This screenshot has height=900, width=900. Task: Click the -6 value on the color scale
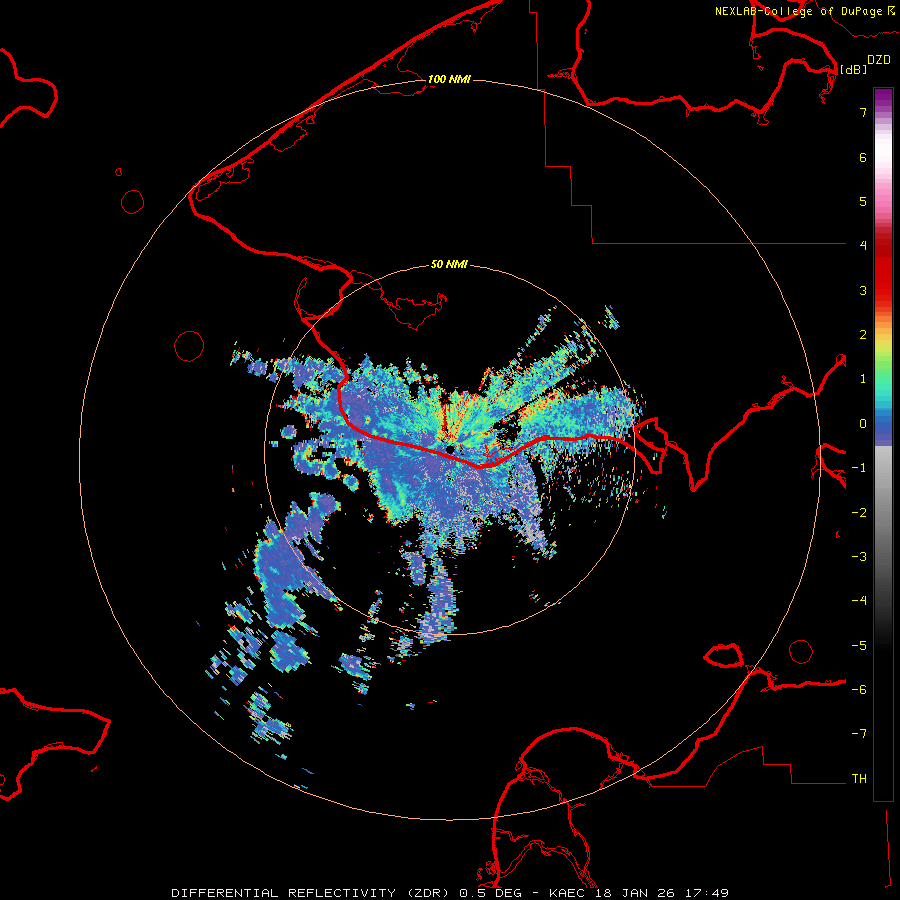tap(859, 690)
